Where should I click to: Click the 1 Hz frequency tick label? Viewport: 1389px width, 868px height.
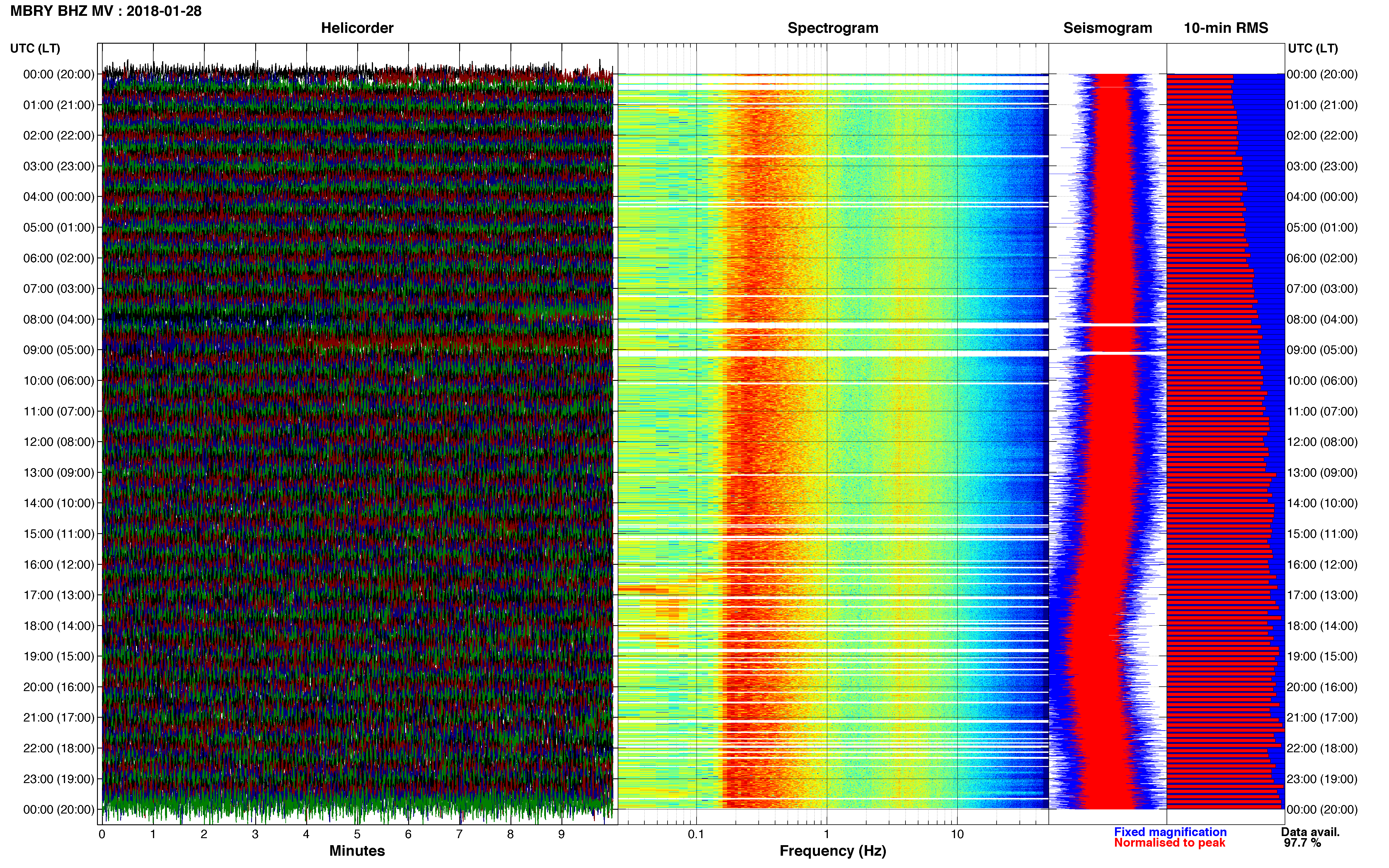pyautogui.click(x=827, y=834)
